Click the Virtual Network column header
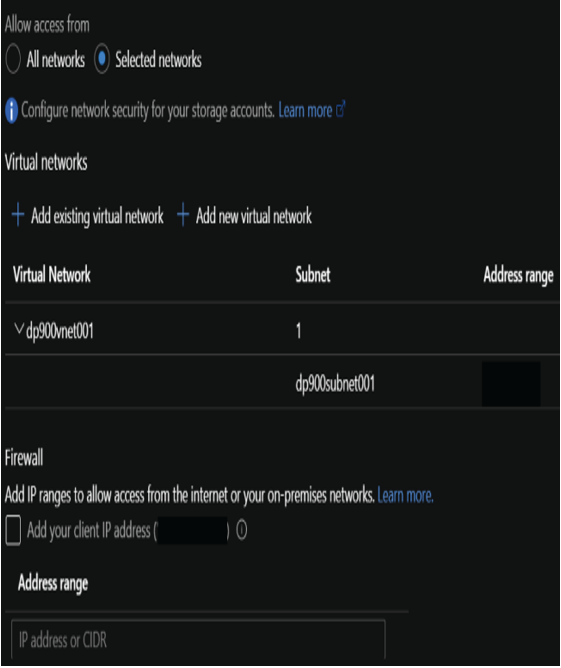The image size is (561, 668). point(52,274)
